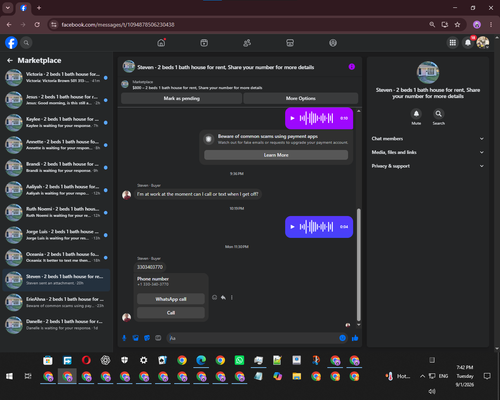The image size is (500, 400).
Task: Open WhatsApp from the taskbar
Action: 239,360
